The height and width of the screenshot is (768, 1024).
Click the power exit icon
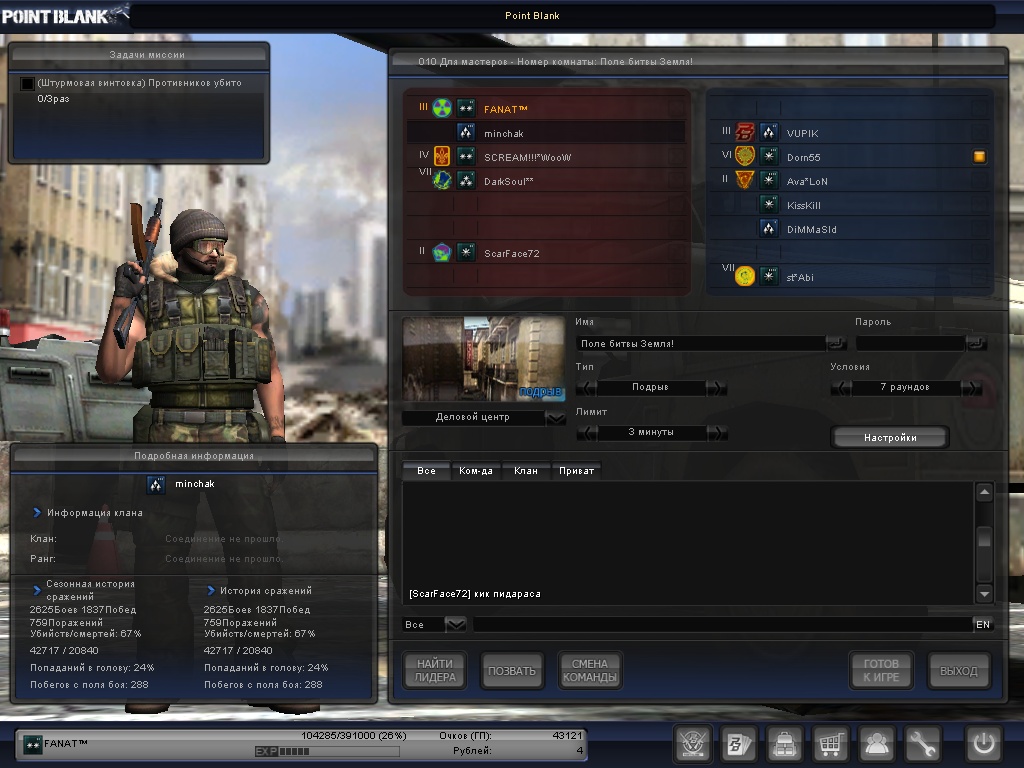click(x=984, y=743)
